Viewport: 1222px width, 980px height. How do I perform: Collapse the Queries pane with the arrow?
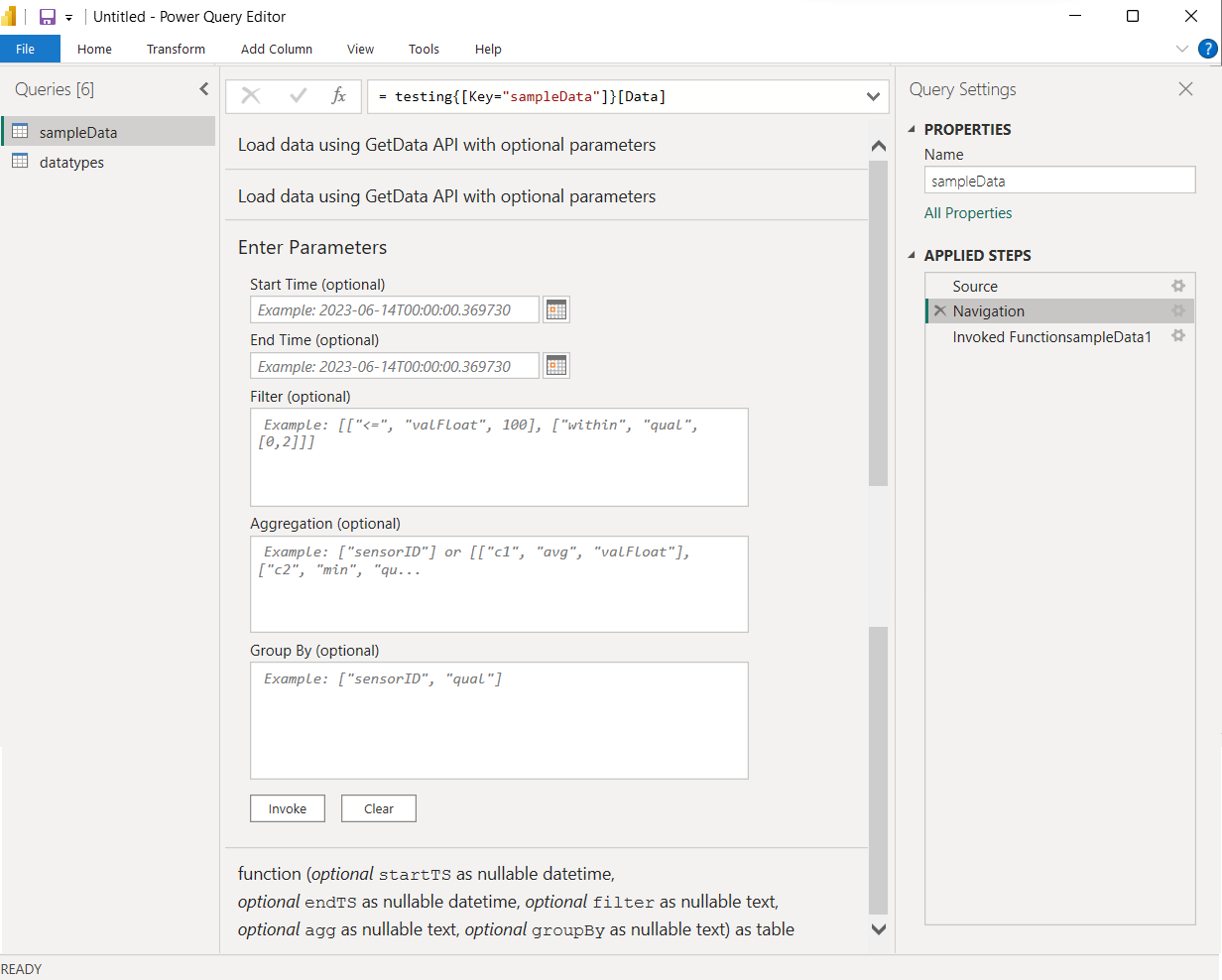tap(204, 88)
